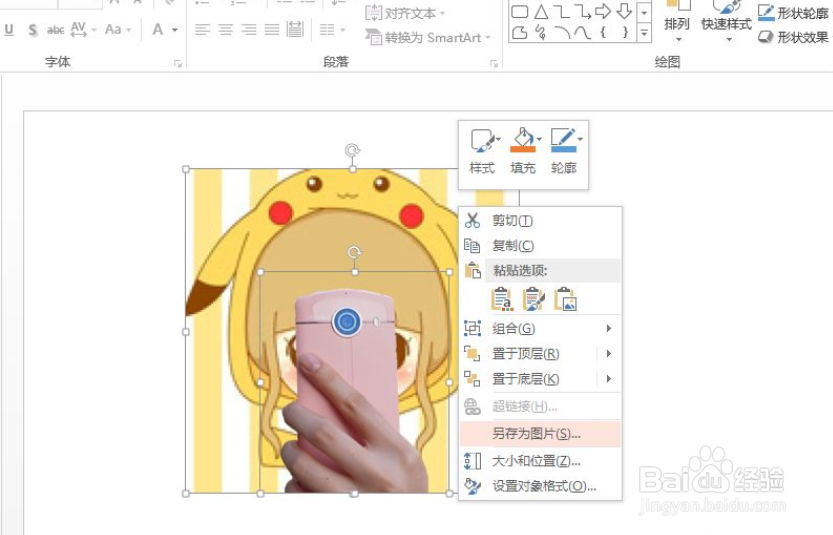The width and height of the screenshot is (833, 535).
Task: Click rotation handle of Pikachu picture
Action: pos(352,150)
